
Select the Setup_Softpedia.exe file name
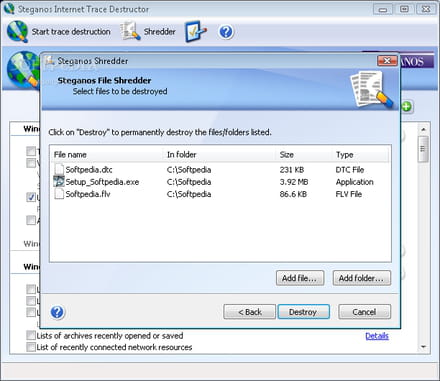[102, 182]
